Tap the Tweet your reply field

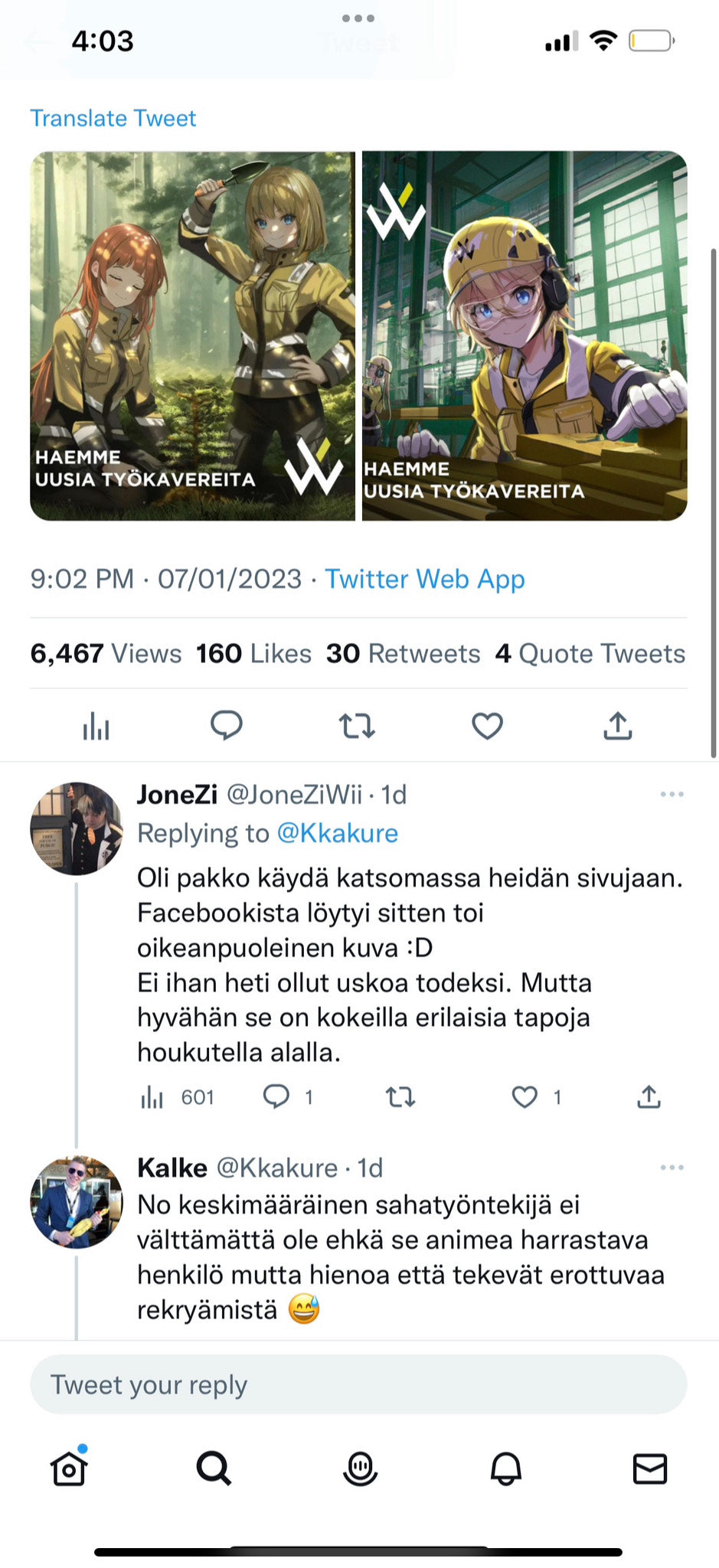tap(358, 1385)
